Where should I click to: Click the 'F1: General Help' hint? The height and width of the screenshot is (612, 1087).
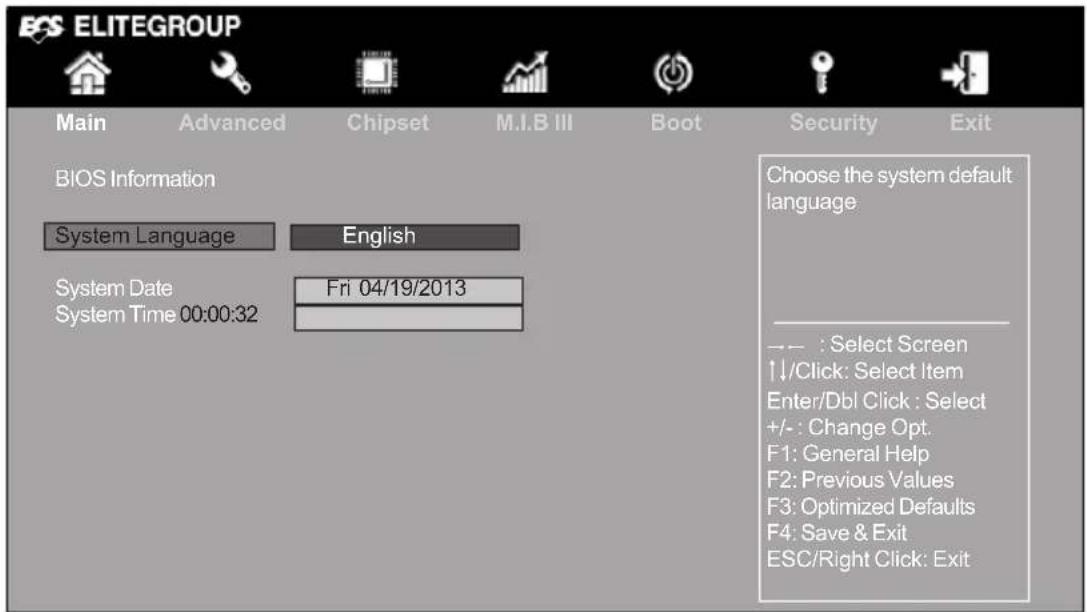[848, 454]
